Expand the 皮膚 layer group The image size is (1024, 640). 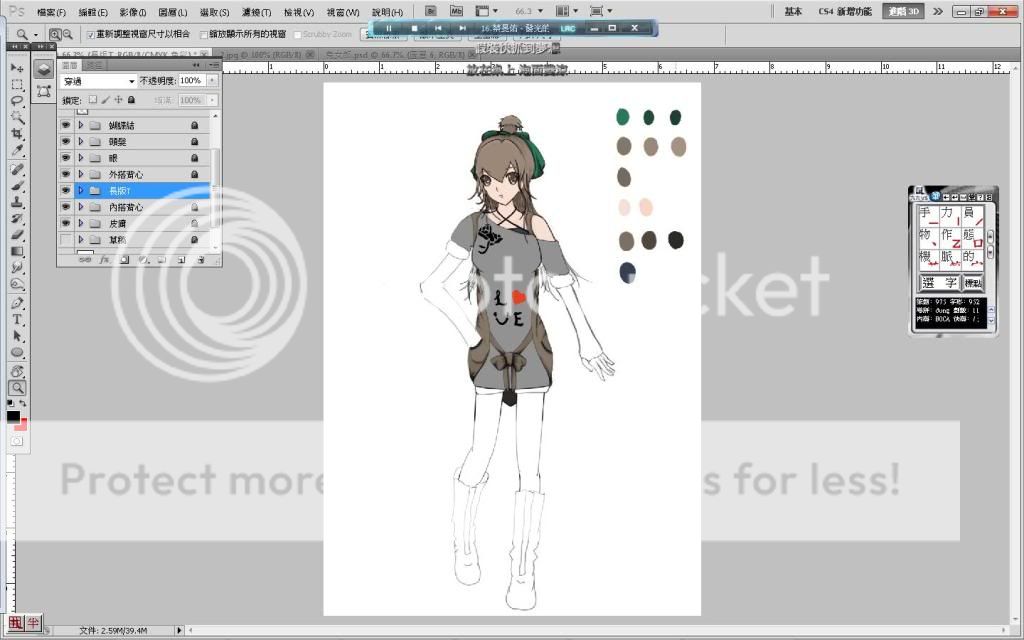81,224
